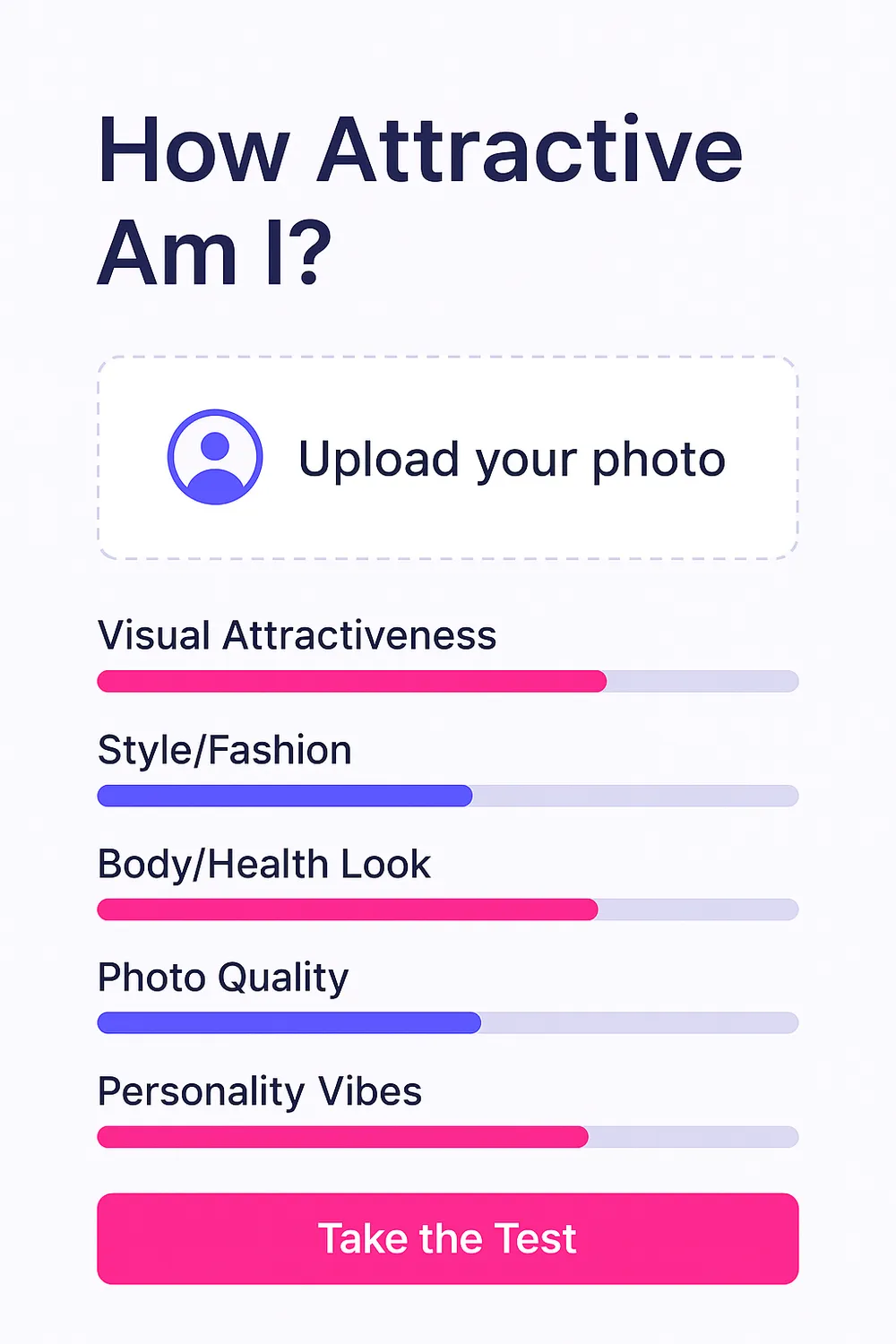Click the unfilled gray part of Photo Quality bar
Screen dimensions: 896x1344
(x=640, y=1023)
